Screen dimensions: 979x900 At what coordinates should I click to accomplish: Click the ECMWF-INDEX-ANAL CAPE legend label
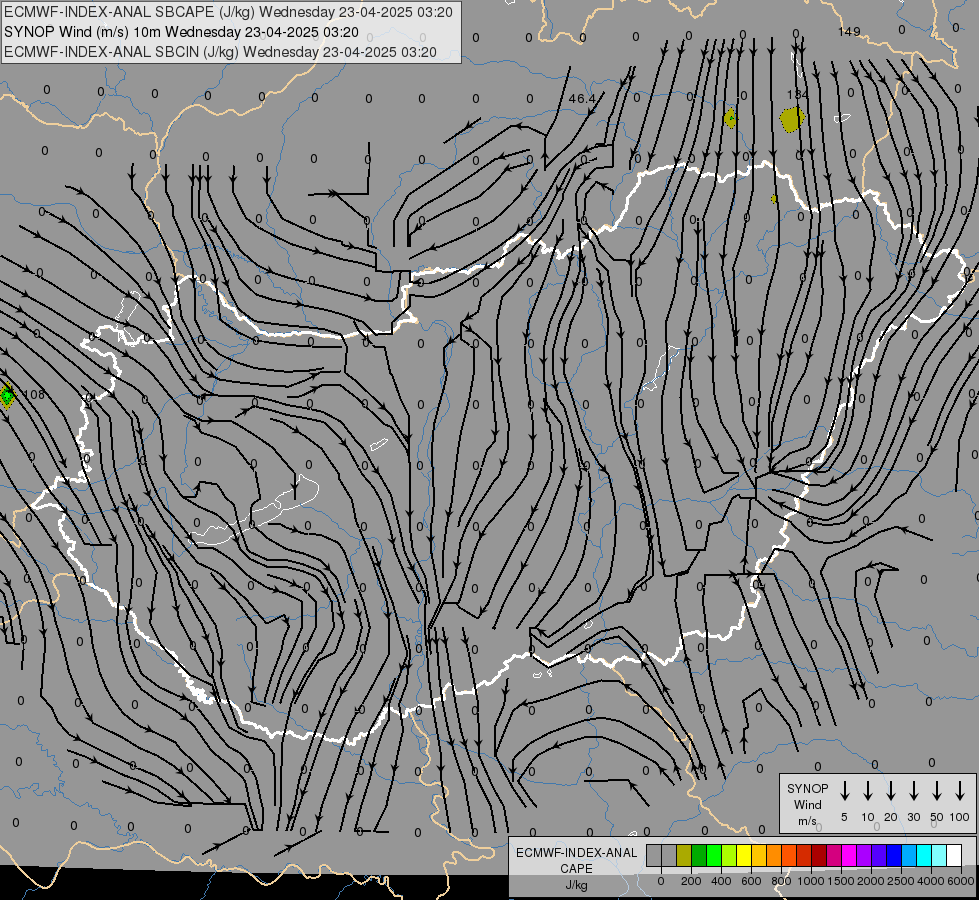click(x=576, y=861)
